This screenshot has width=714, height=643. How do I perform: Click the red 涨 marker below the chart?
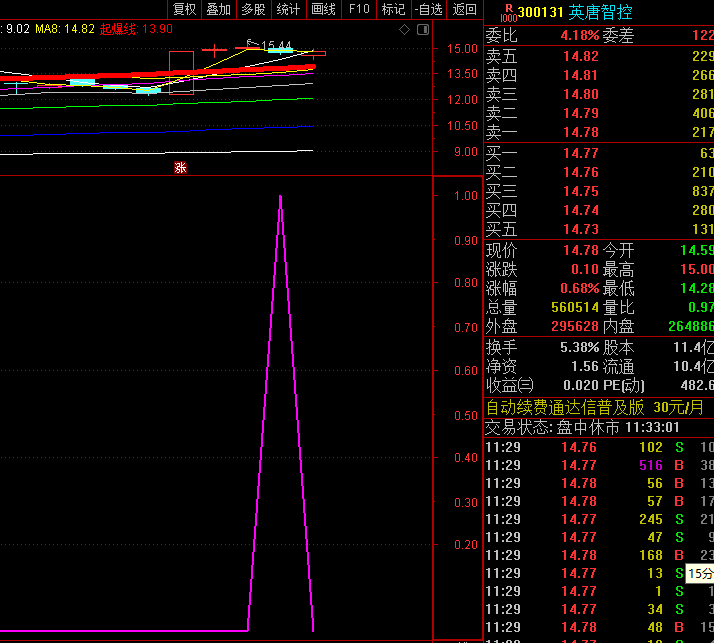(181, 167)
